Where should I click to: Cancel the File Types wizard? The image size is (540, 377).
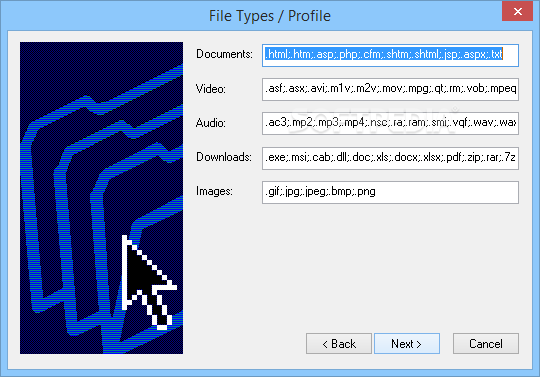coord(486,344)
